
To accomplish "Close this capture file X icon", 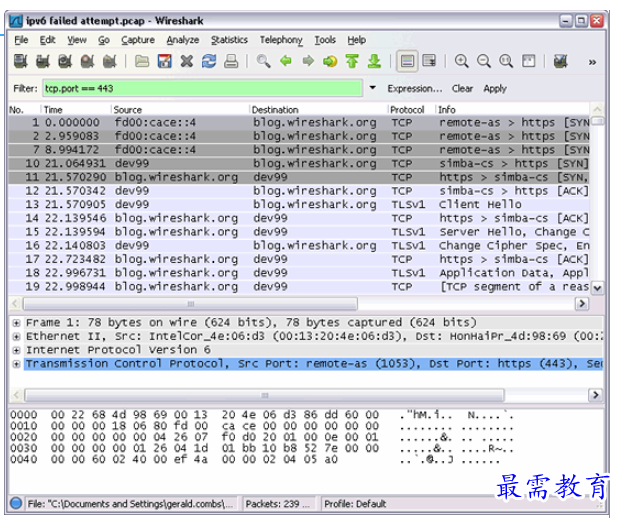I will point(186,61).
